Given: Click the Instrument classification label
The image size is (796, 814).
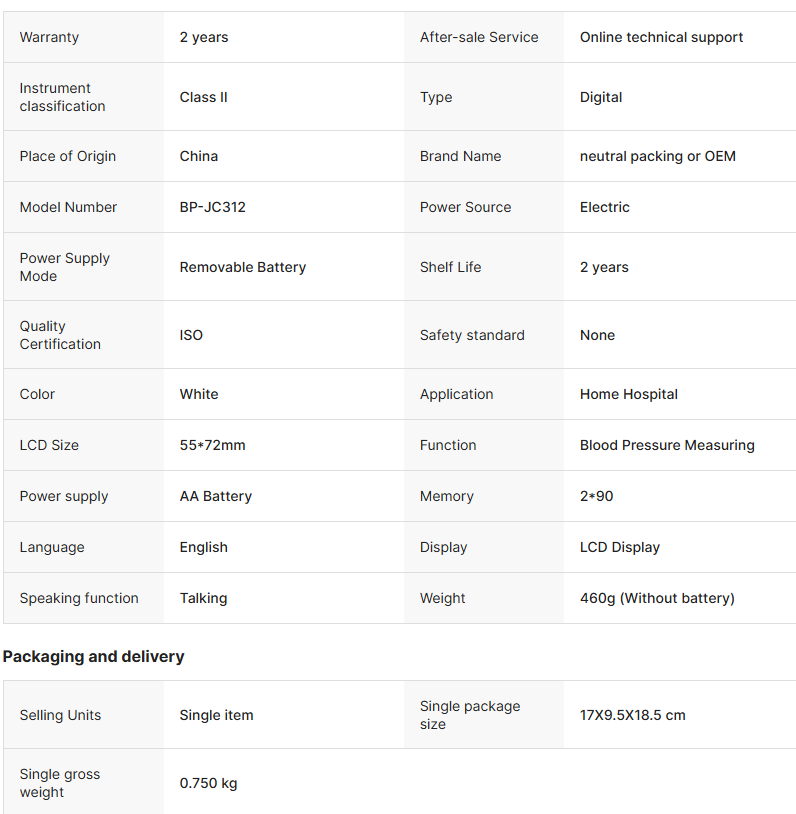Looking at the screenshot, I should tap(62, 97).
